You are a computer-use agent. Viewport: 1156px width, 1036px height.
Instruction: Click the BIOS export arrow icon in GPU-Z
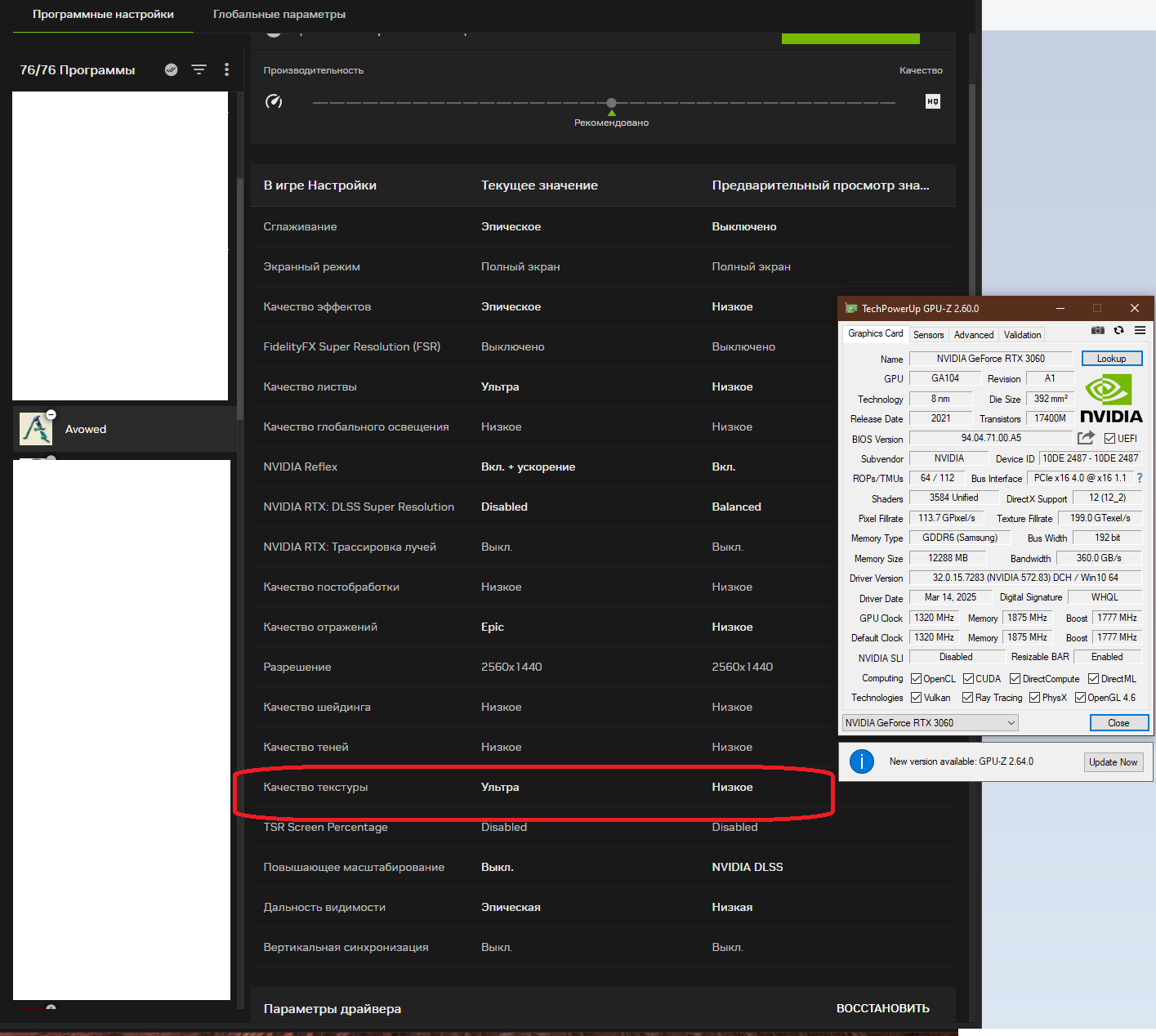(x=1086, y=438)
